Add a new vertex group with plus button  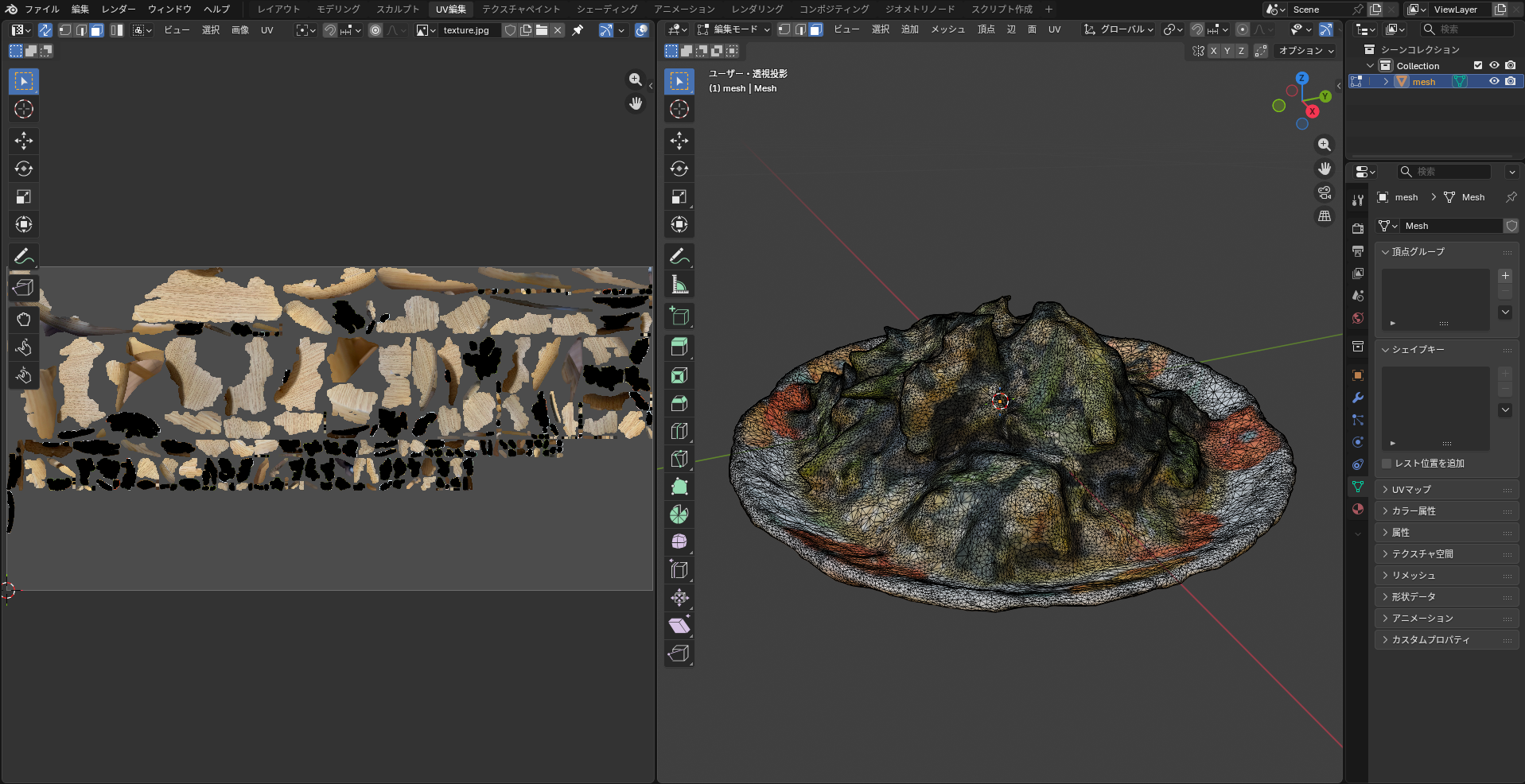[1505, 276]
